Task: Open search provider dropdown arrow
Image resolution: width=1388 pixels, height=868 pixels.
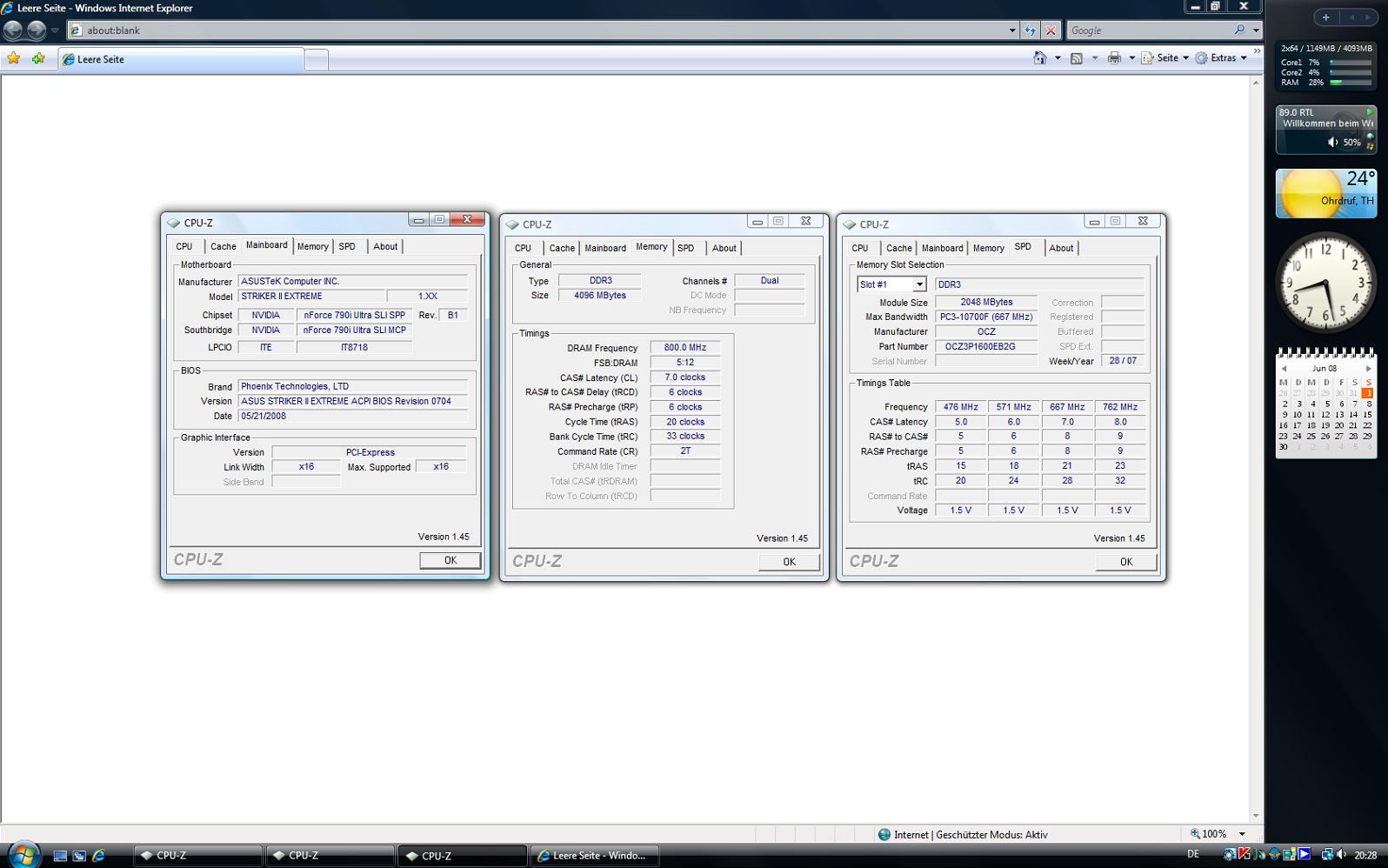Action: click(1256, 30)
